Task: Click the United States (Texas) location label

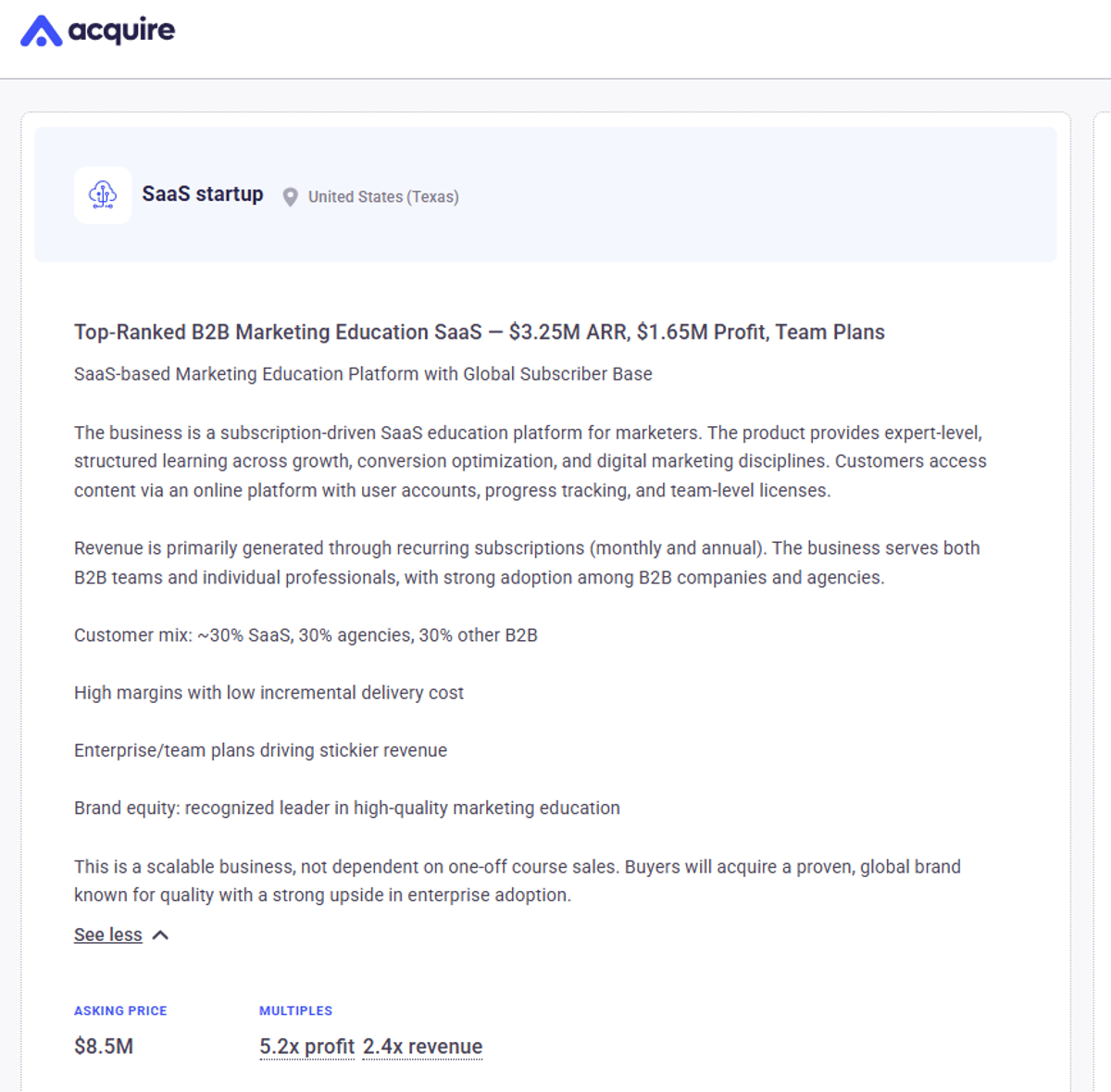Action: click(383, 196)
